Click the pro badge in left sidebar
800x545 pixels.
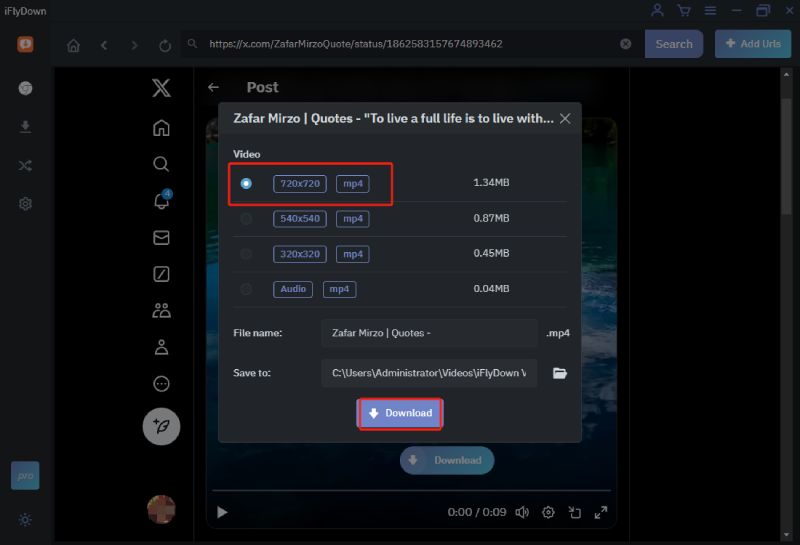(25, 476)
